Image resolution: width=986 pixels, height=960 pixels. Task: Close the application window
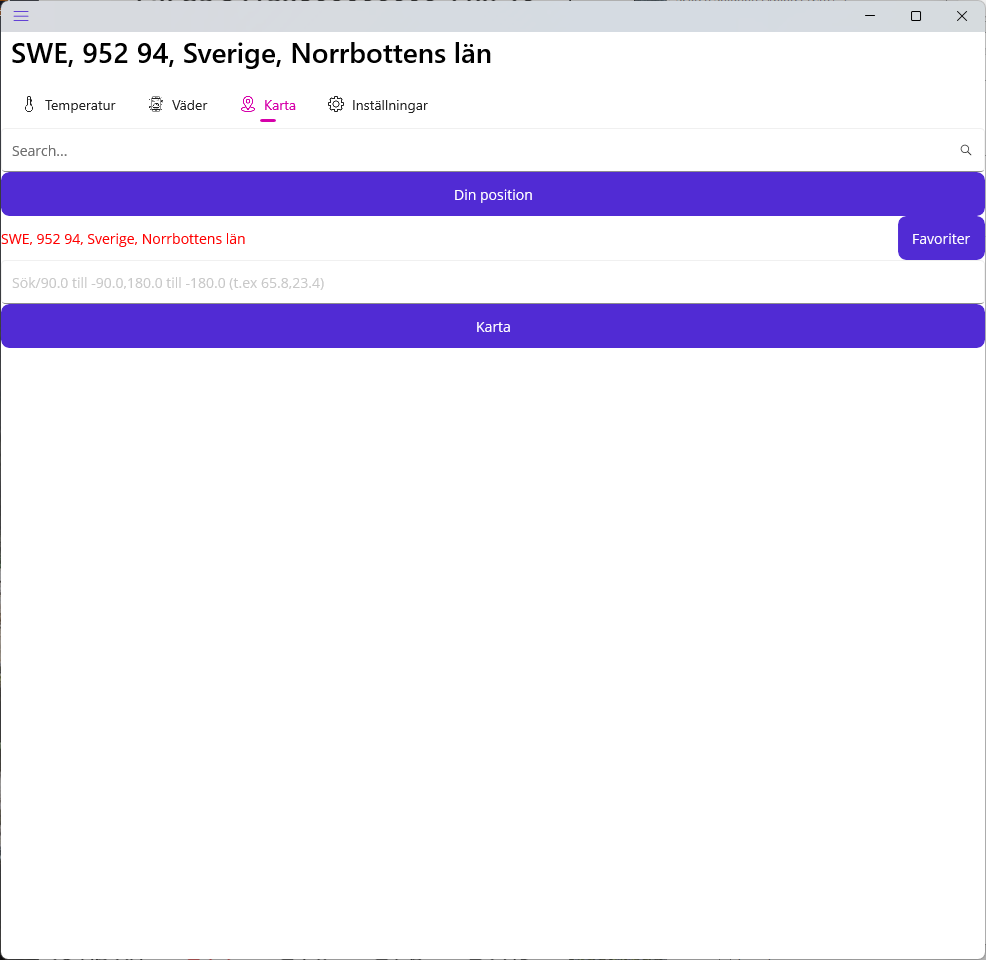tap(961, 16)
